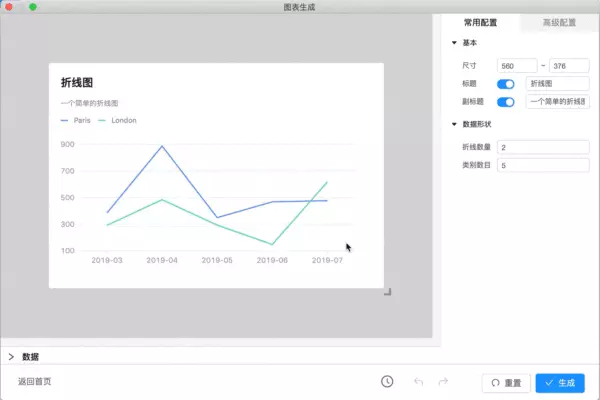Screen dimensions: 600x400
Task: Grab the chart resize corner handle
Action: (x=388, y=292)
